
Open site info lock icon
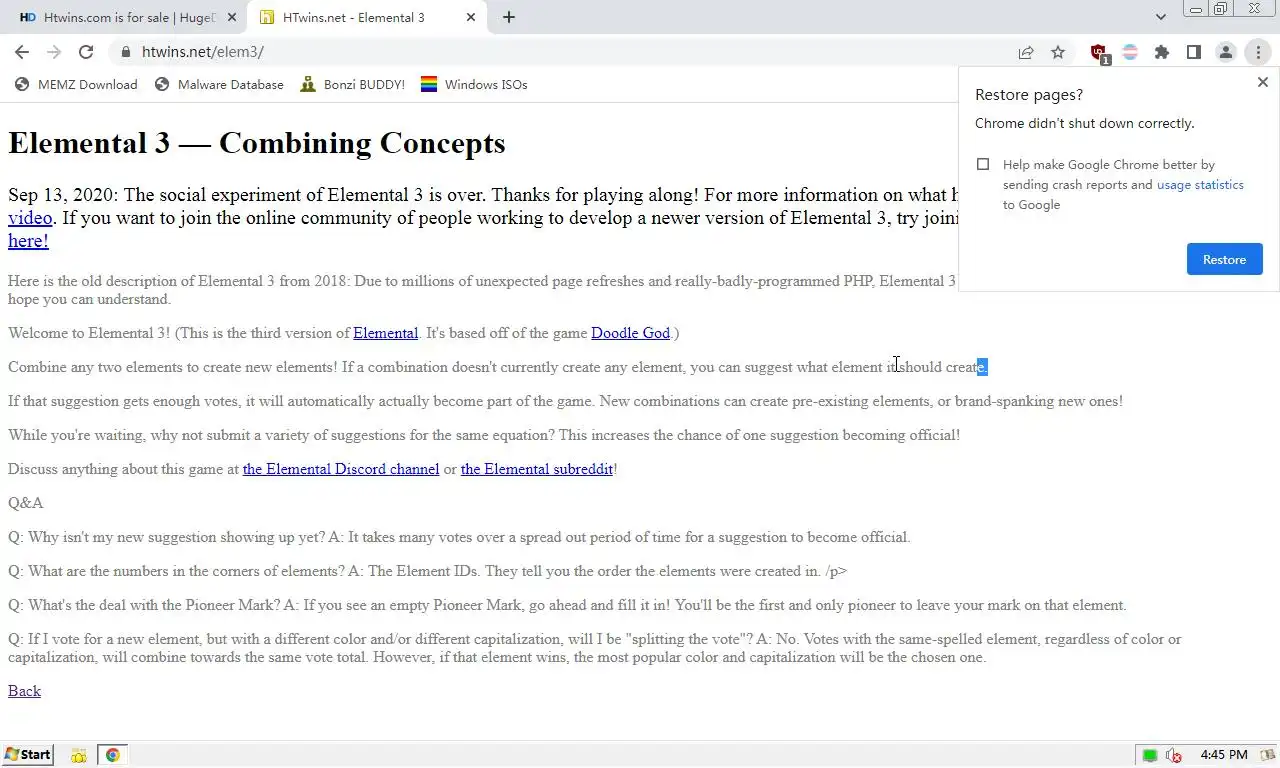tap(125, 52)
